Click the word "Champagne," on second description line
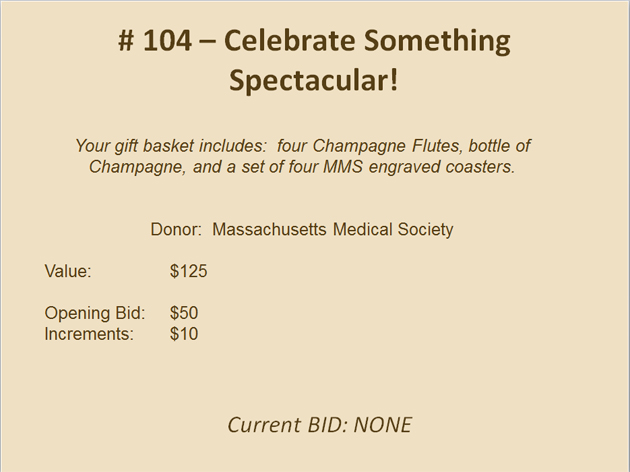This screenshot has height=472, width=630. click(x=133, y=167)
